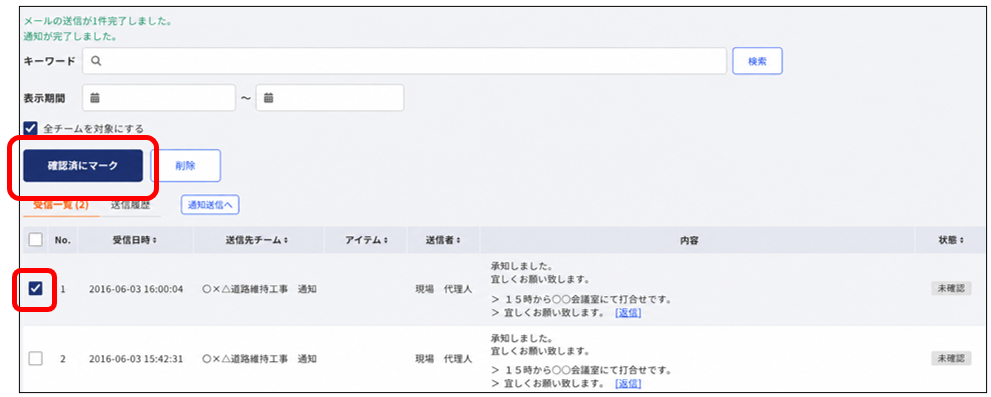Click the 検索 search button

coord(757,61)
